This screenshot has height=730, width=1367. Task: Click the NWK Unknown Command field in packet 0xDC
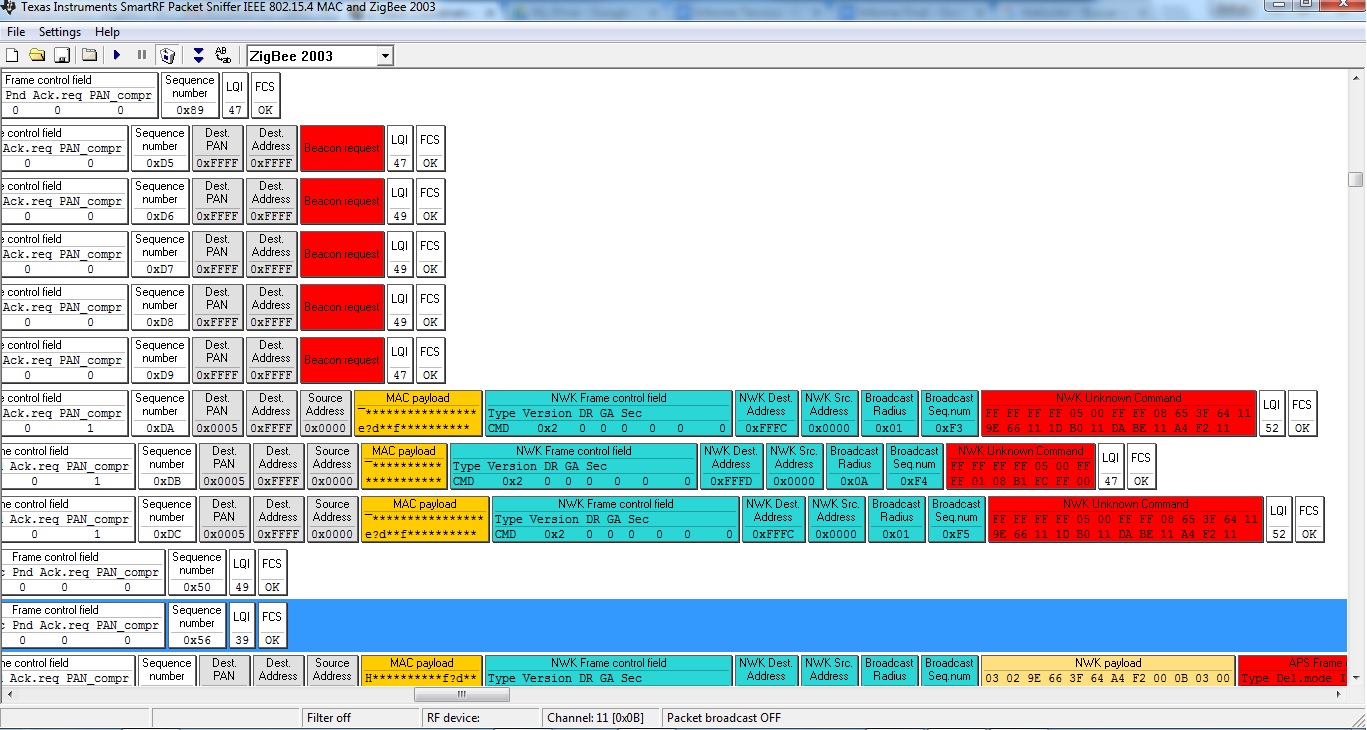(1125, 519)
